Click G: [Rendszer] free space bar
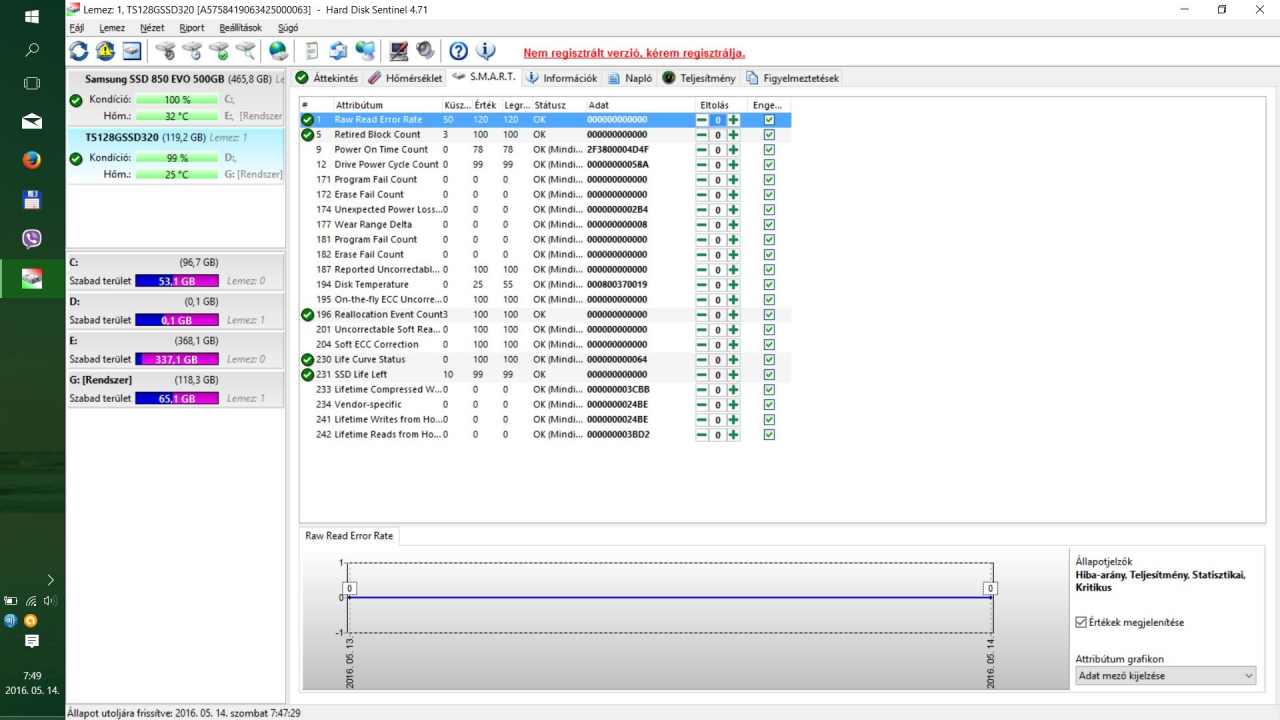The image size is (1280, 720). (177, 398)
